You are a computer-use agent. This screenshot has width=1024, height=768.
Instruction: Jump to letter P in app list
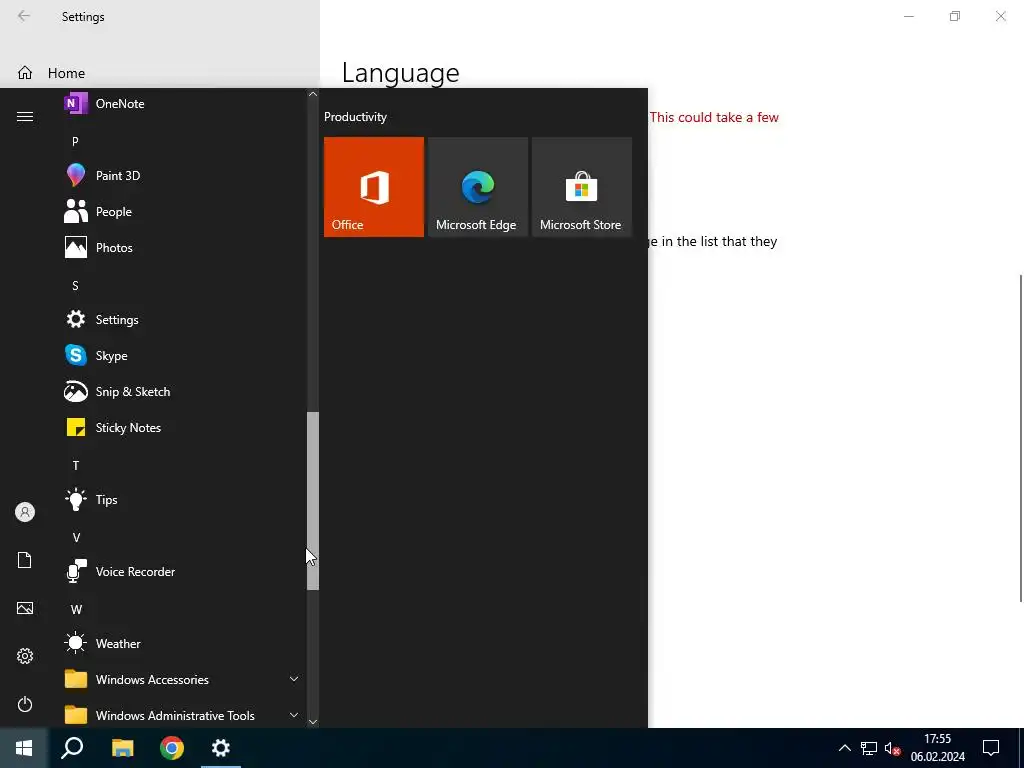pos(75,141)
